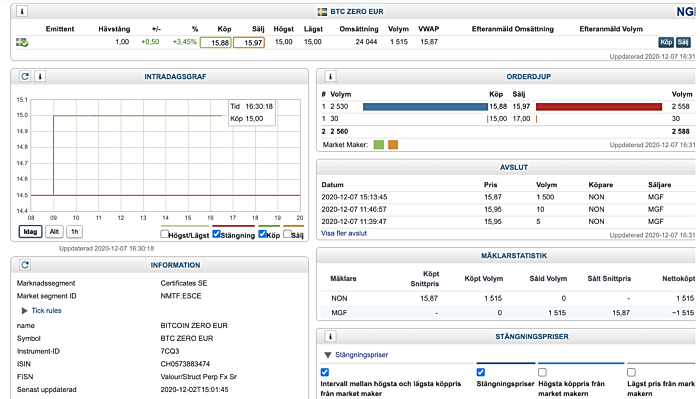
Task: Uncheck the Köp chart line checkbox
Action: [262, 234]
